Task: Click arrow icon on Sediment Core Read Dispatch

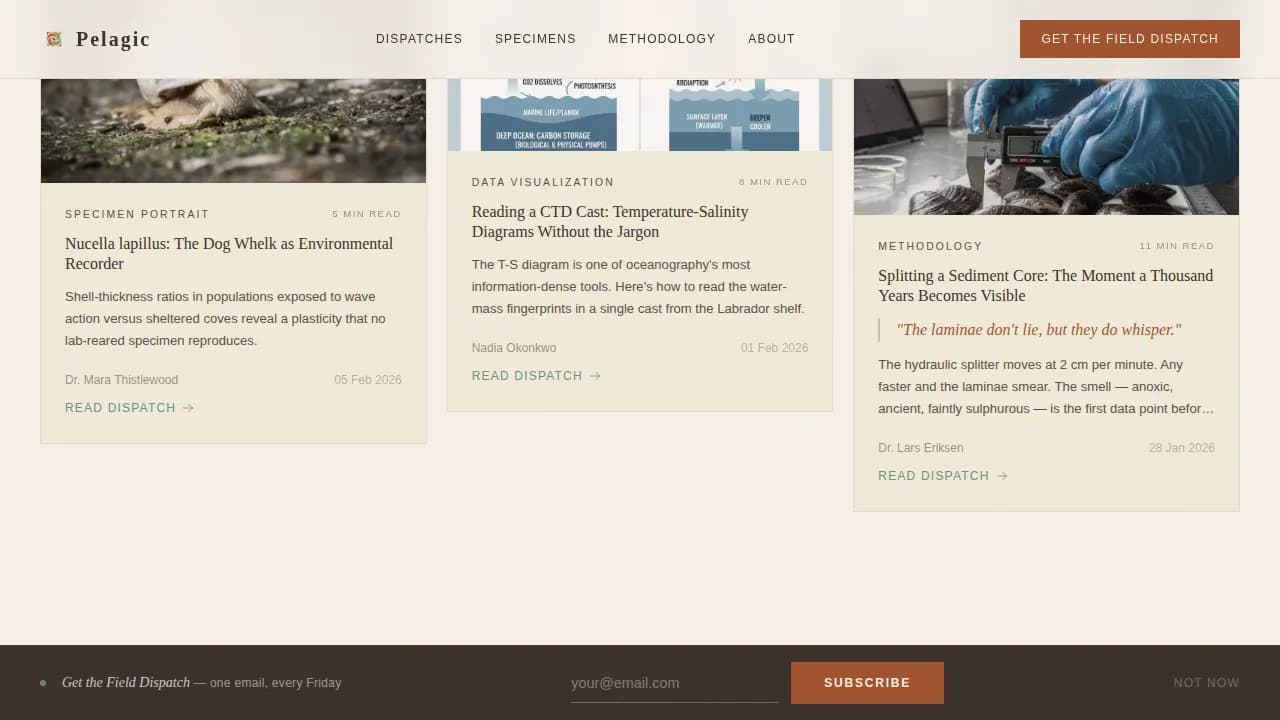Action: point(1002,476)
